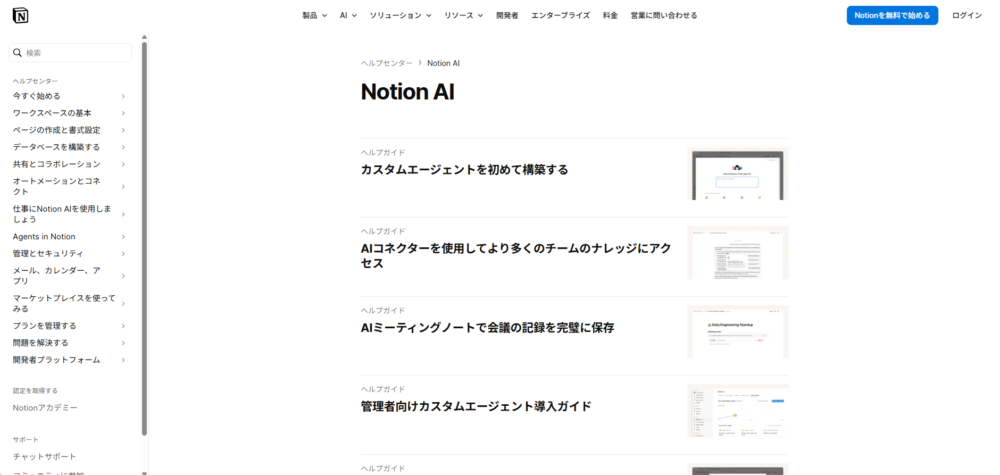Click thumbnail for AIコネクター article
Screen dimensions: 1000x475
coord(737,252)
